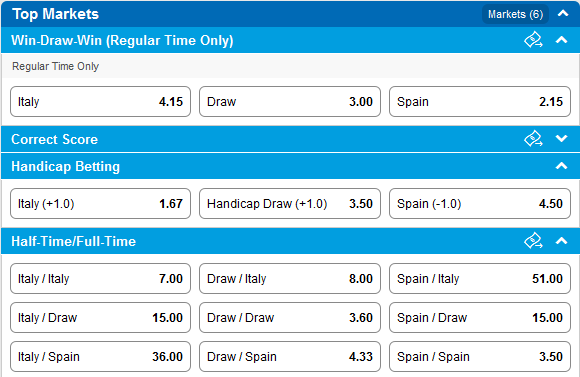Select Draw at 3.00 odds
This screenshot has width=580, height=377.
[x=290, y=102]
